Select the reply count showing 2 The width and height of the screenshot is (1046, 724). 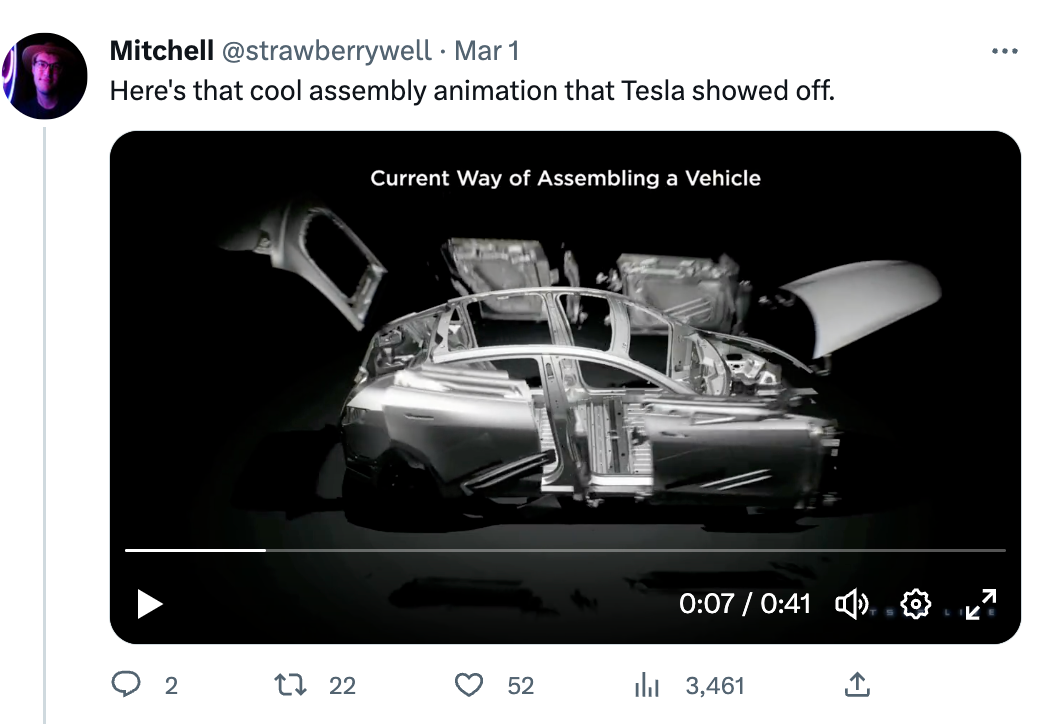click(x=171, y=686)
